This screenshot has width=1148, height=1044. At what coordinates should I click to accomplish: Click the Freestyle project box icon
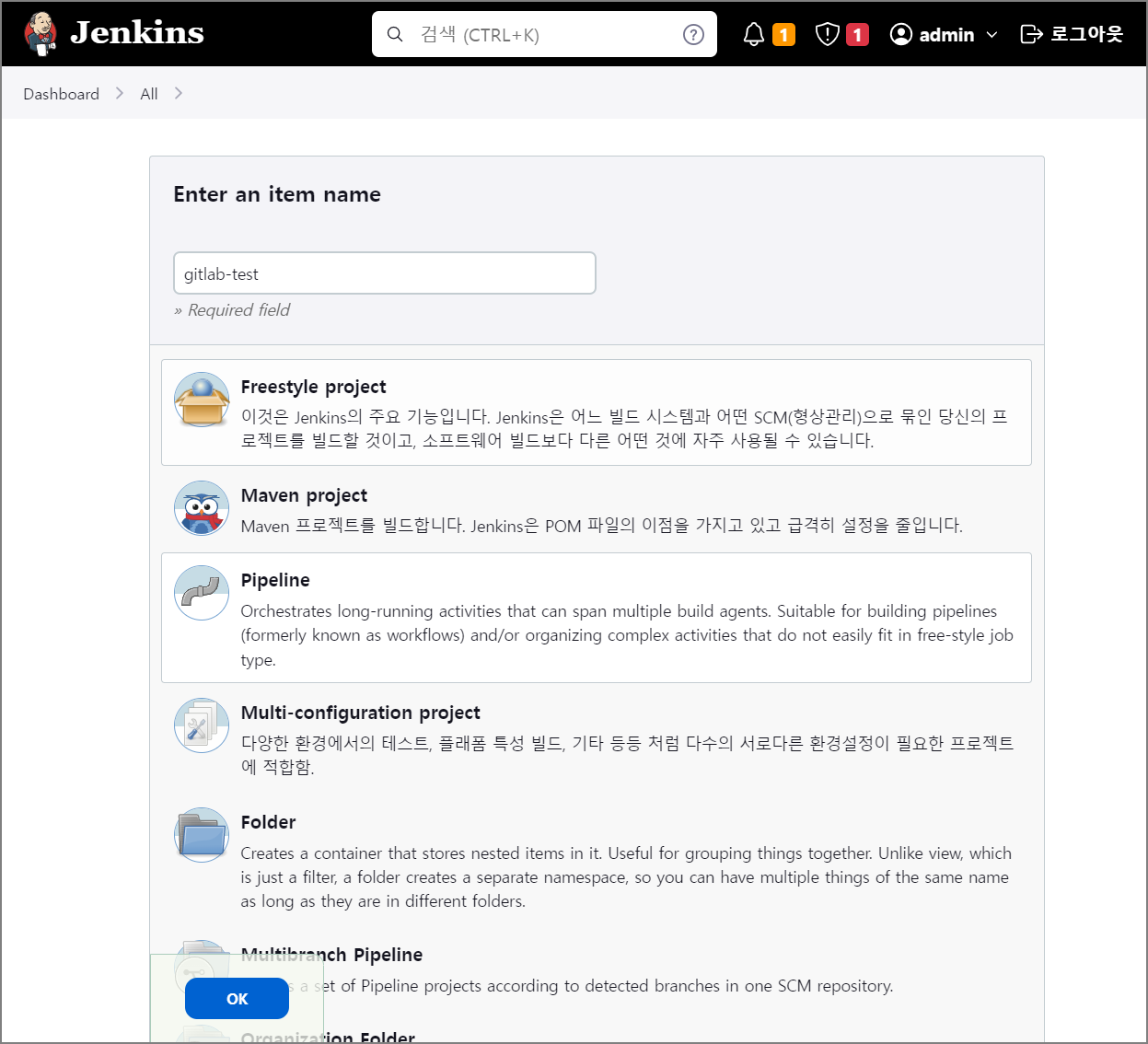[x=202, y=400]
